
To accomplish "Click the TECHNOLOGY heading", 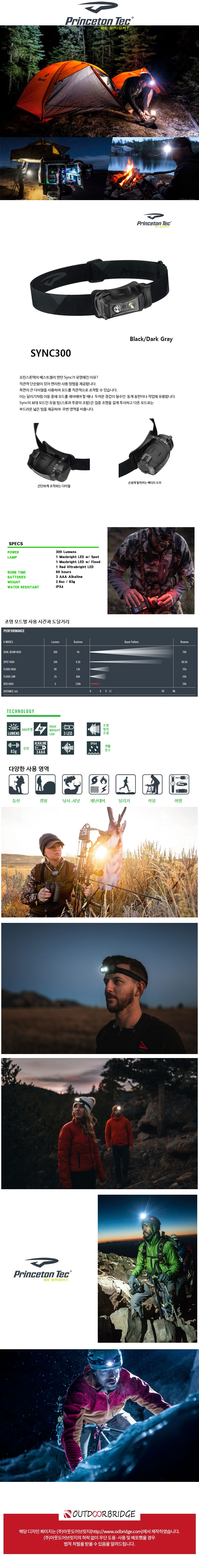I will click(21, 711).
